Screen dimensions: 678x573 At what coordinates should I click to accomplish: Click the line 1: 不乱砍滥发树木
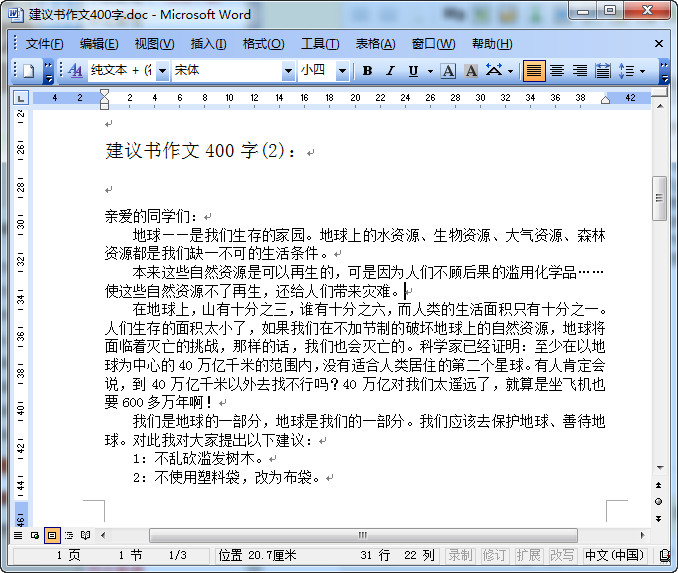197,458
